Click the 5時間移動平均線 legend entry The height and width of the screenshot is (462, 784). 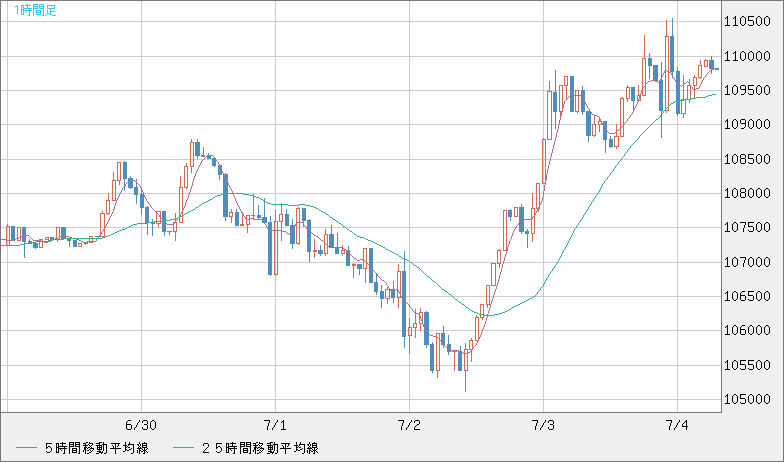coord(97,448)
